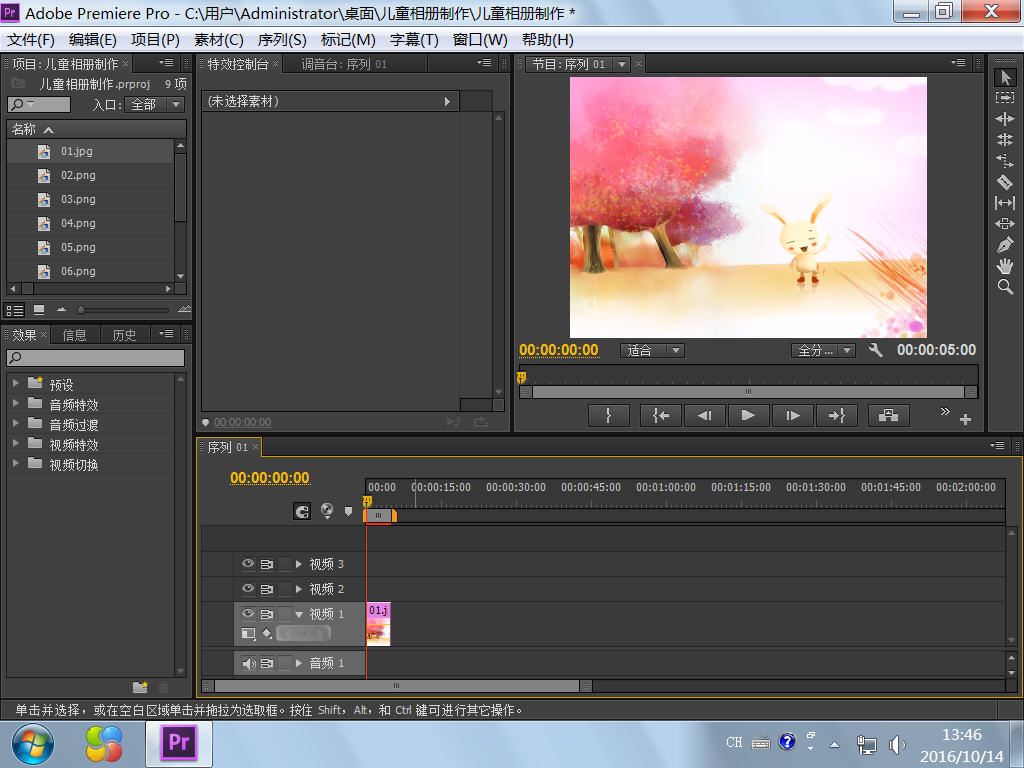Click the Snap magnet icon in timeline
The image size is (1024, 768).
point(302,511)
